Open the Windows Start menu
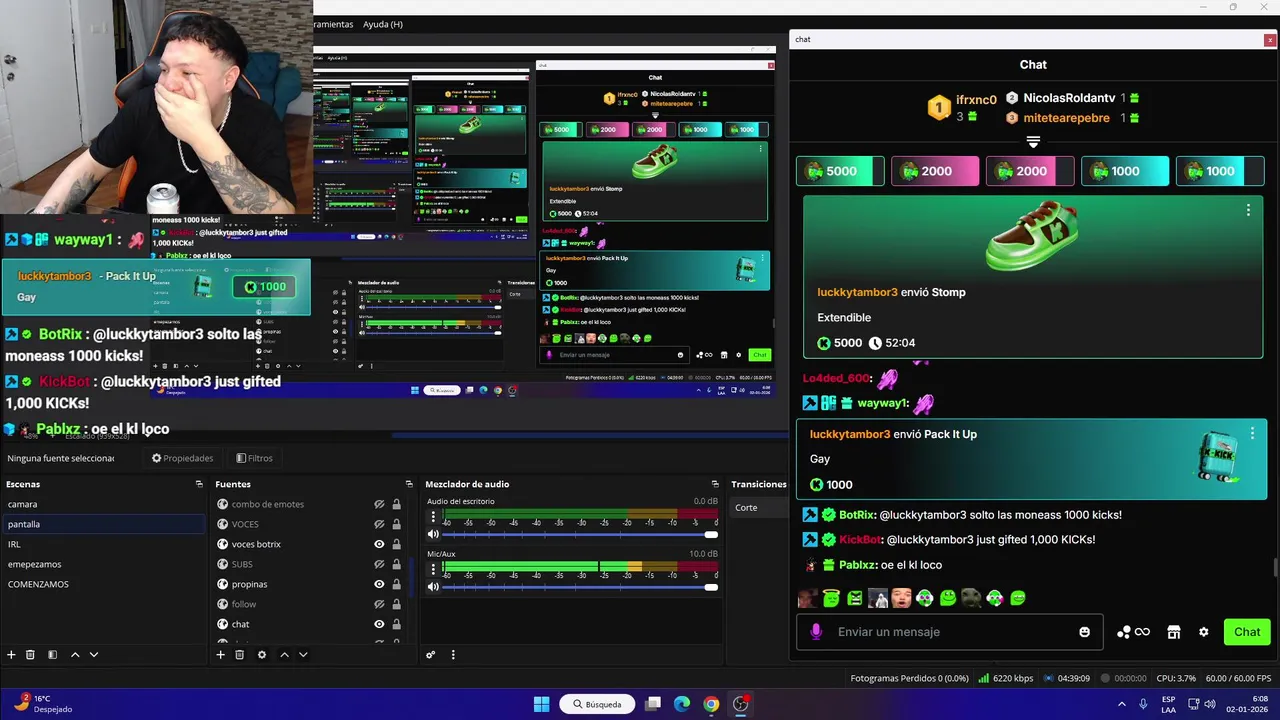 pos(541,704)
